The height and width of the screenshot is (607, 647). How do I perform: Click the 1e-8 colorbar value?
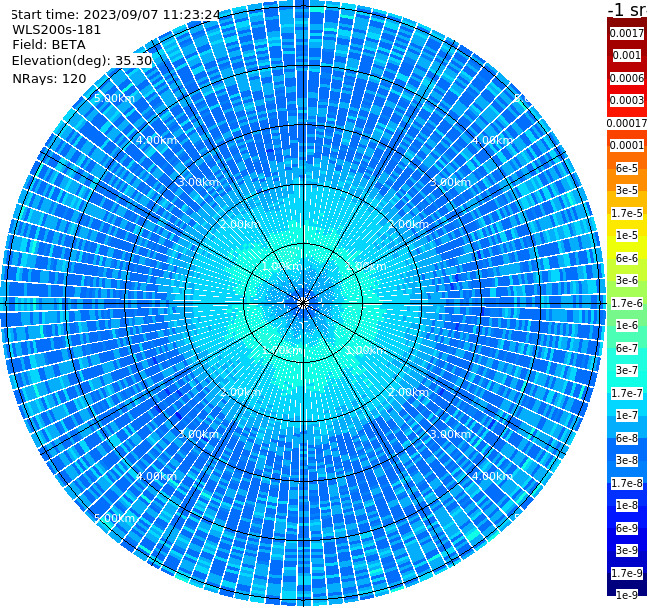(x=627, y=505)
